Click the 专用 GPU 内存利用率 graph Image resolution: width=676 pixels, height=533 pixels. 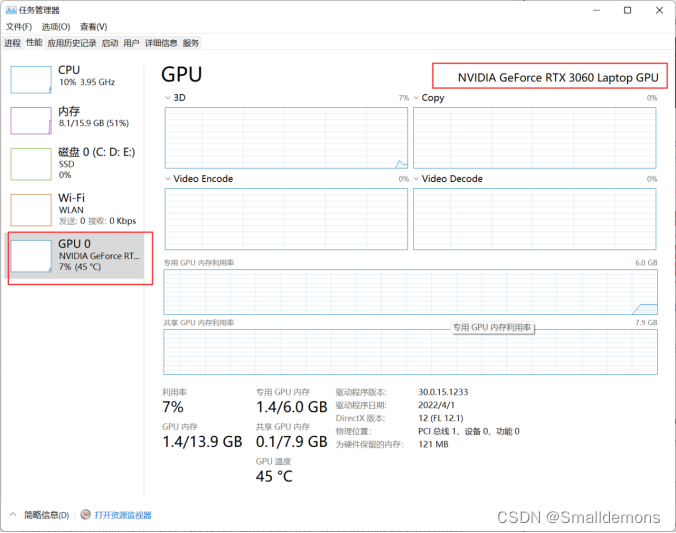(410, 292)
